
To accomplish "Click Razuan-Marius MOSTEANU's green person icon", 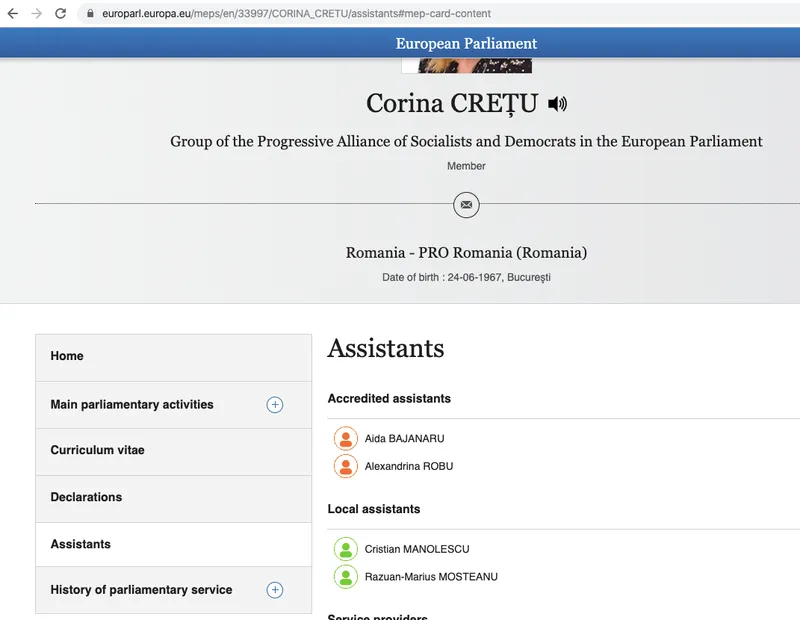I will [x=345, y=577].
